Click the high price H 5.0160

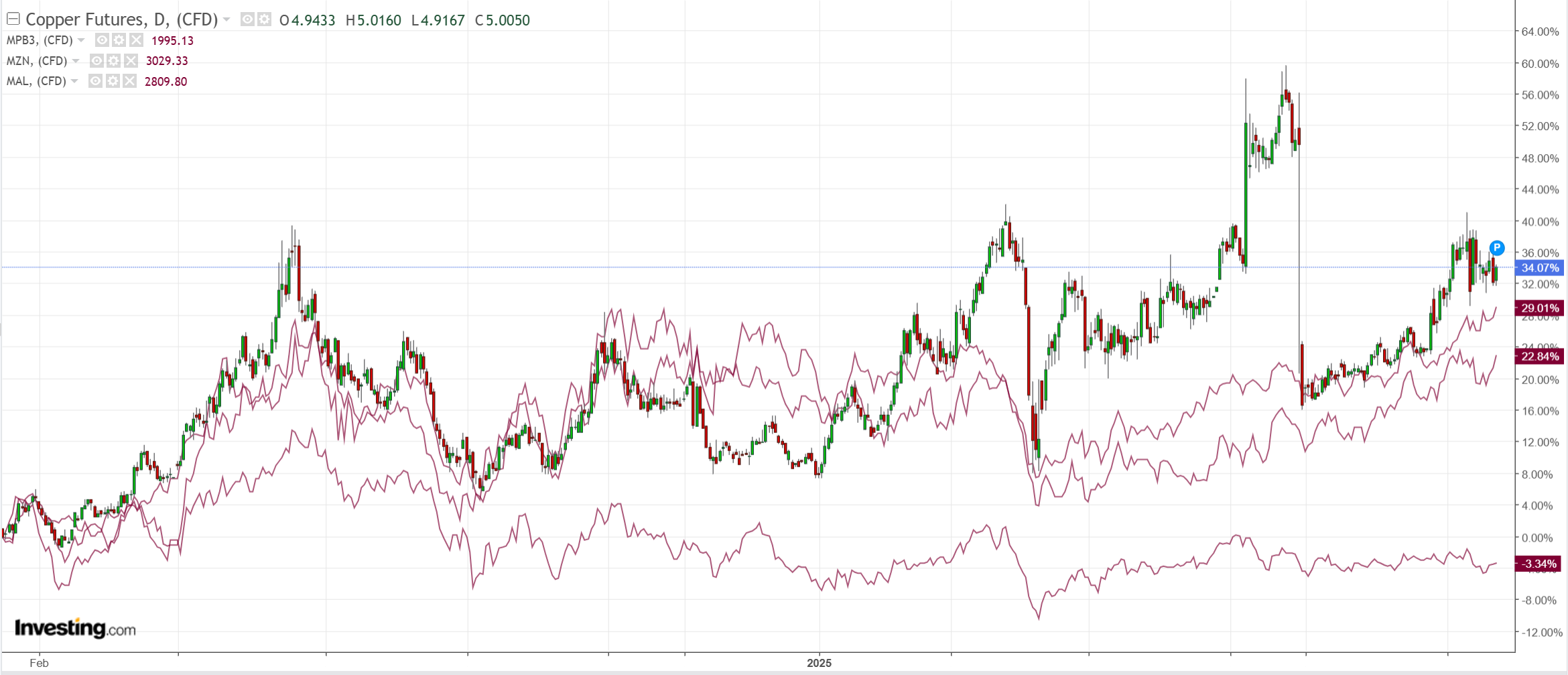click(373, 20)
